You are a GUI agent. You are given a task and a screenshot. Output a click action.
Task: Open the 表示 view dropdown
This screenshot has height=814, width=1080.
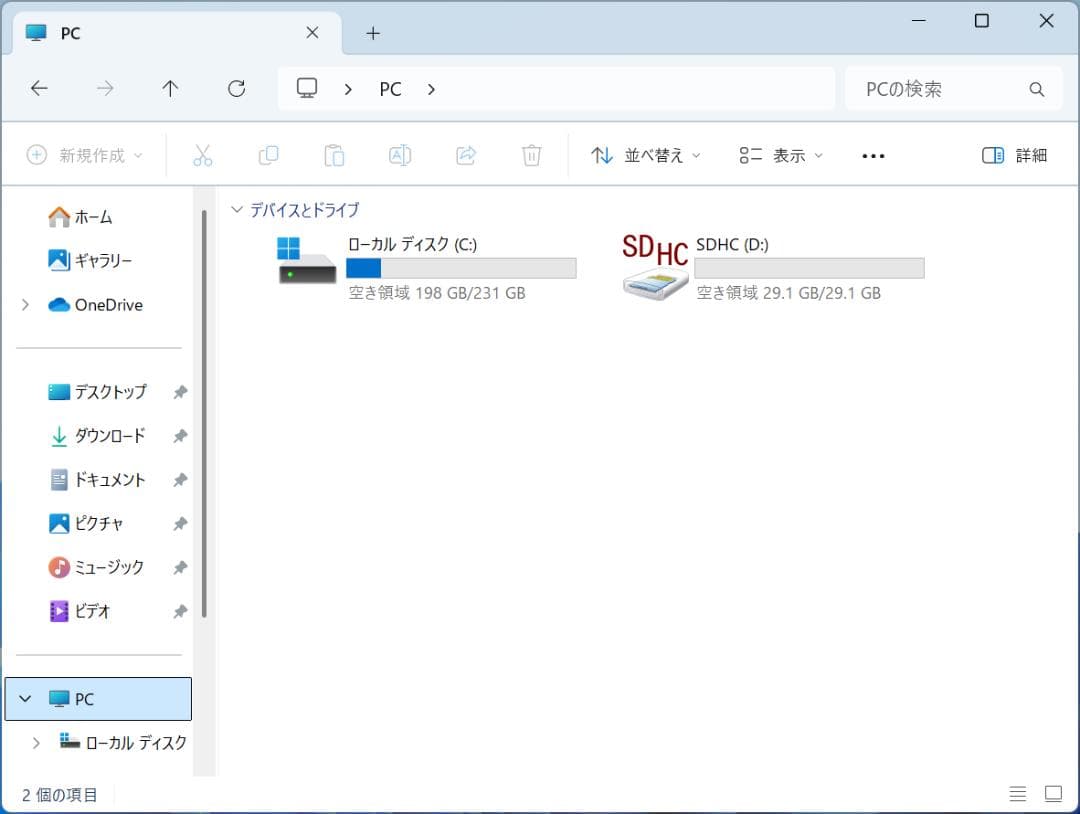pos(781,155)
